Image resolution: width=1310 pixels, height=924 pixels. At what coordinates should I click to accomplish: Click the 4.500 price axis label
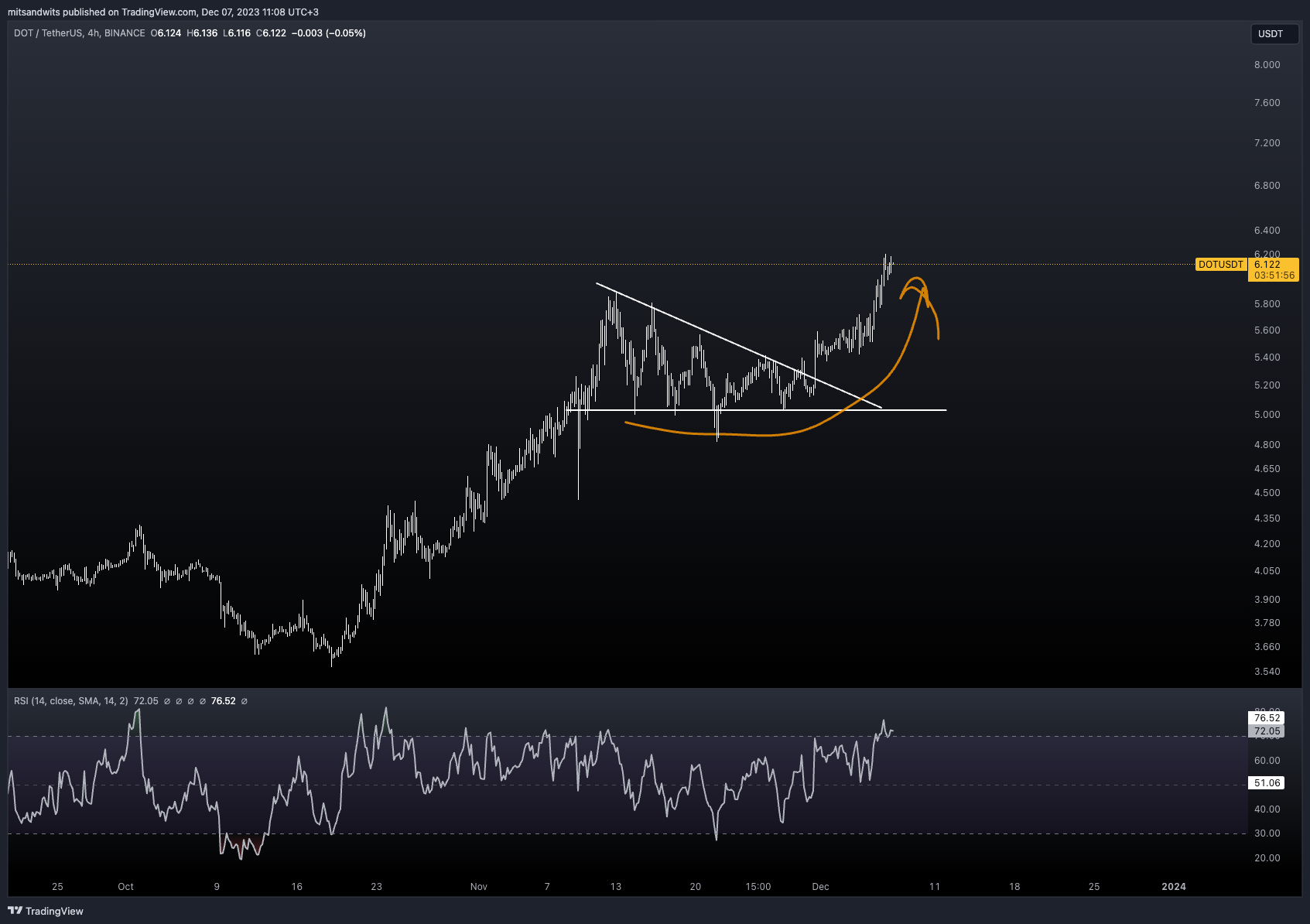tap(1267, 493)
